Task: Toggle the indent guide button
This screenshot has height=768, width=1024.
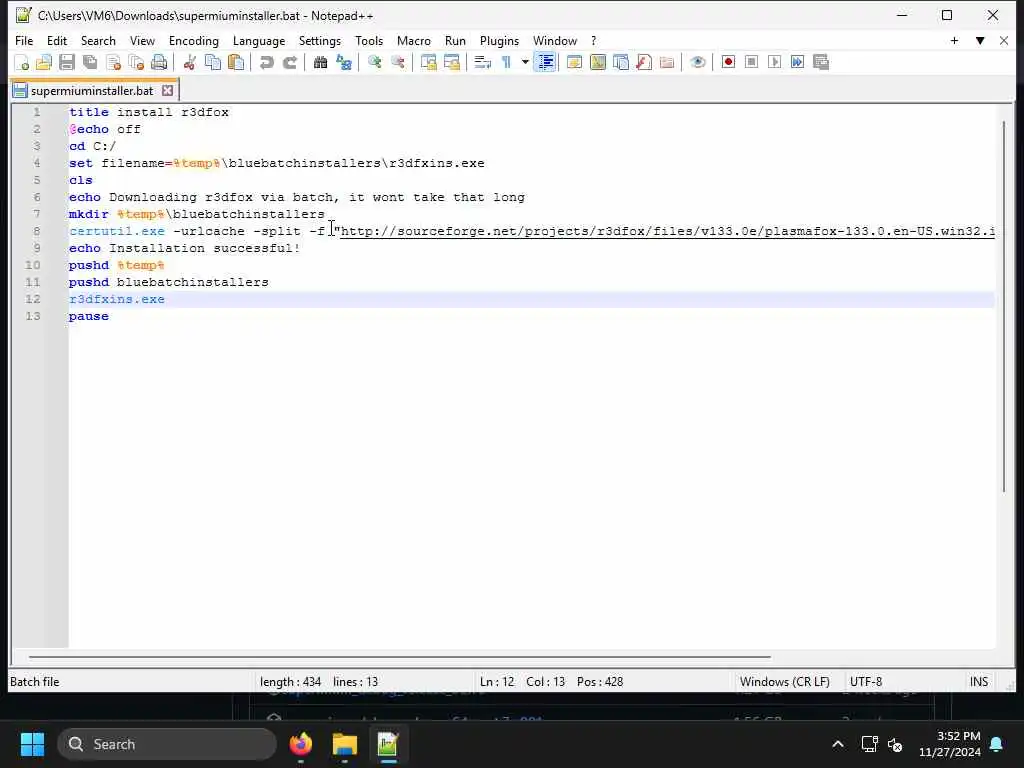Action: [545, 63]
